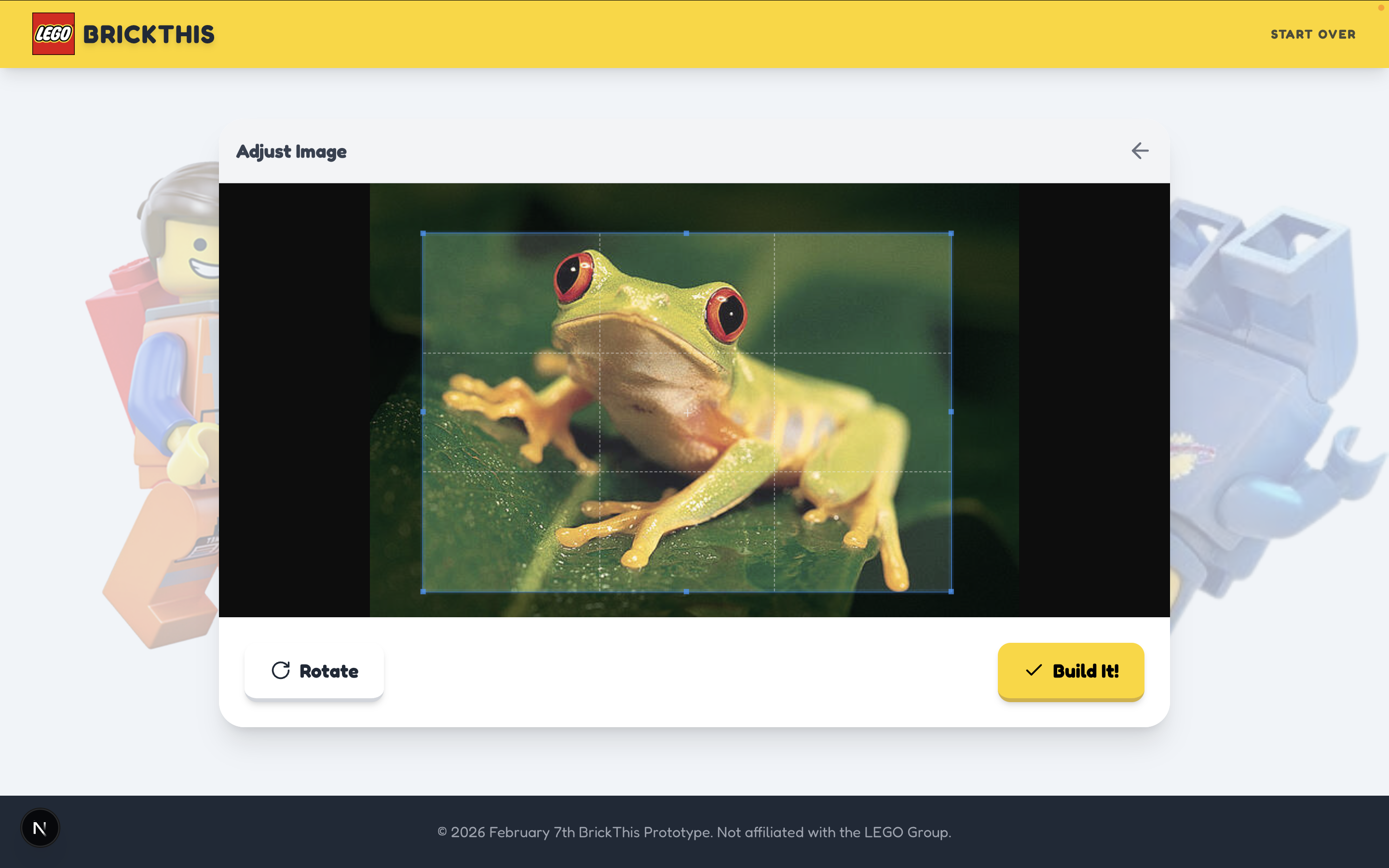Open the Next.js N dev indicator
The image size is (1389, 868).
pos(40,828)
